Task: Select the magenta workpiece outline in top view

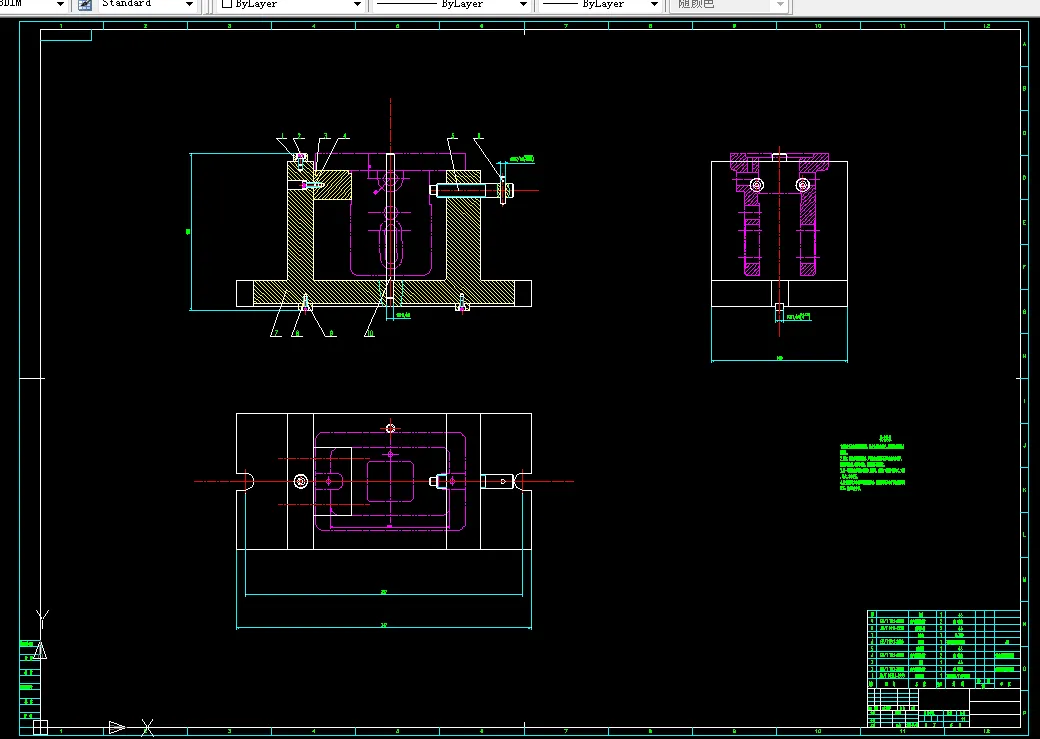Action: click(x=390, y=482)
